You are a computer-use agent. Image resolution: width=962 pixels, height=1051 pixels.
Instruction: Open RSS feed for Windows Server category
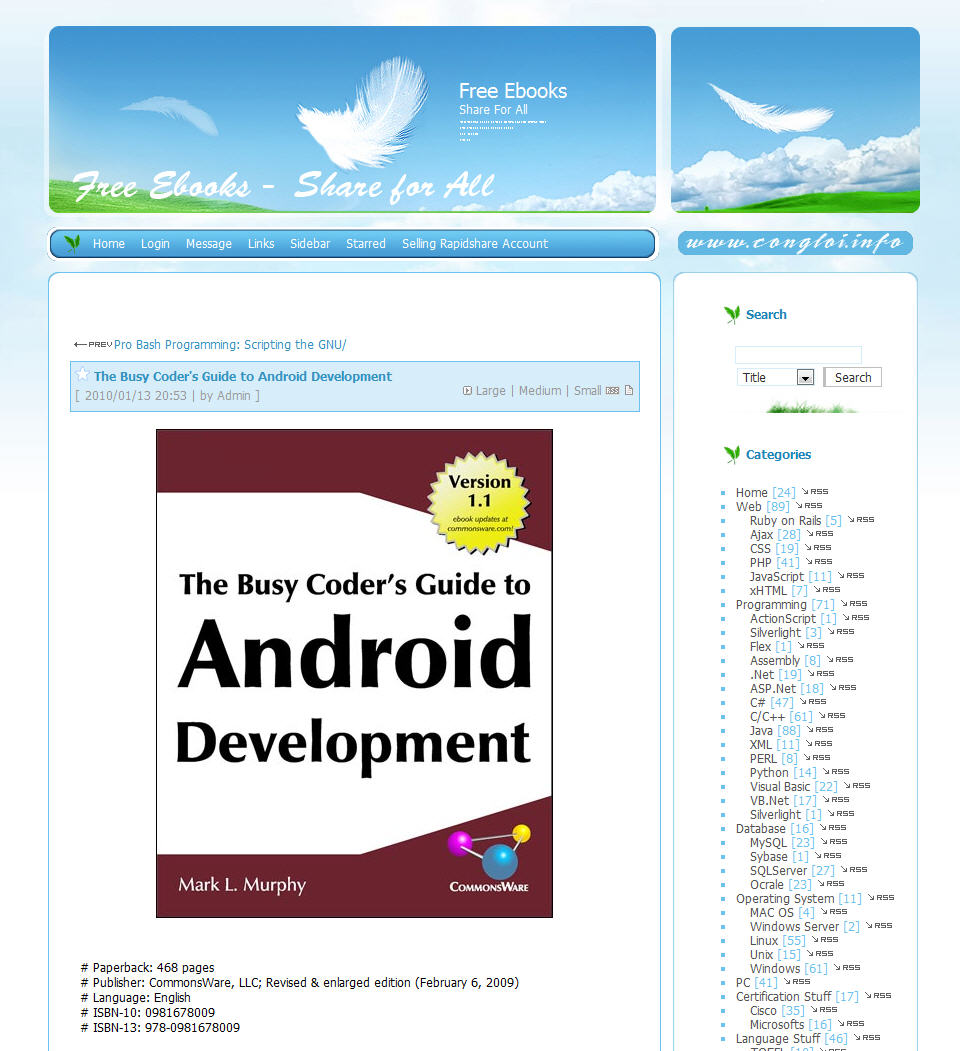click(x=879, y=926)
